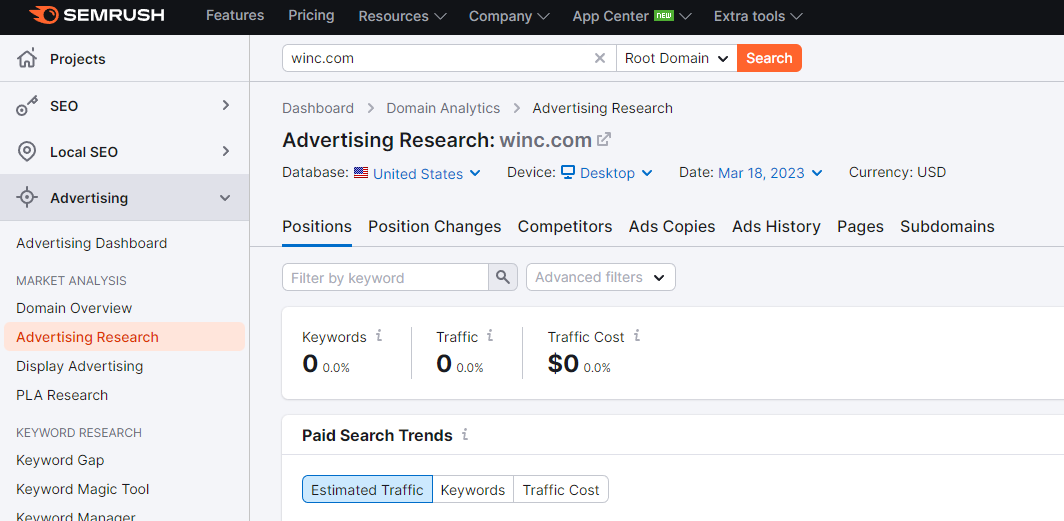Open the Root Domain dropdown

point(677,58)
